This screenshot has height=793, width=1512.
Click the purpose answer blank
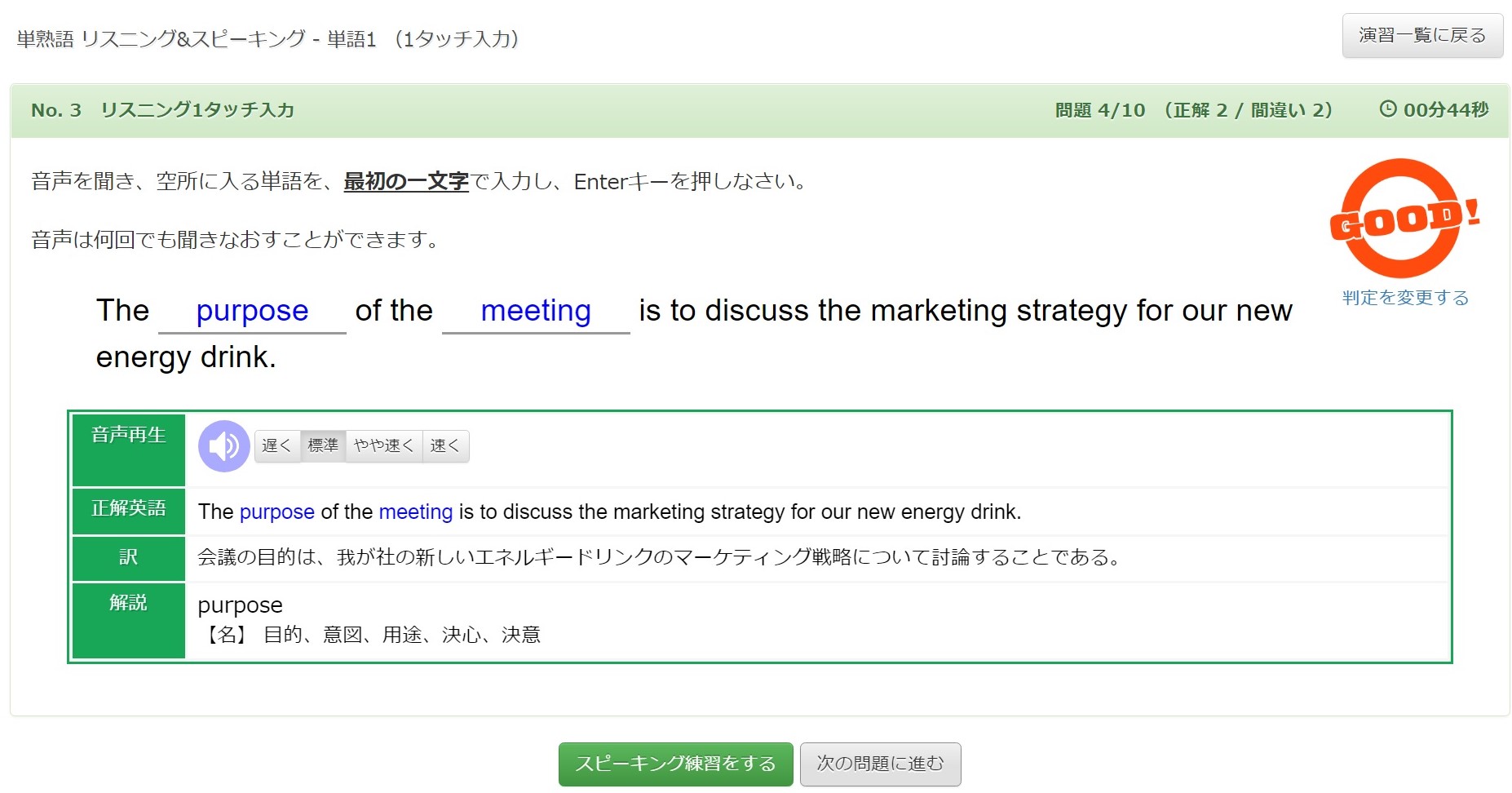252,312
